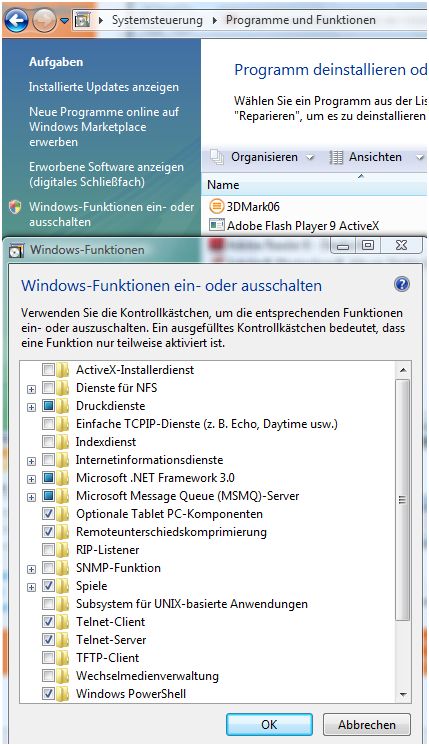Select the Telnet-Server row label
Viewport: 429px width, 746px height.
(111, 640)
